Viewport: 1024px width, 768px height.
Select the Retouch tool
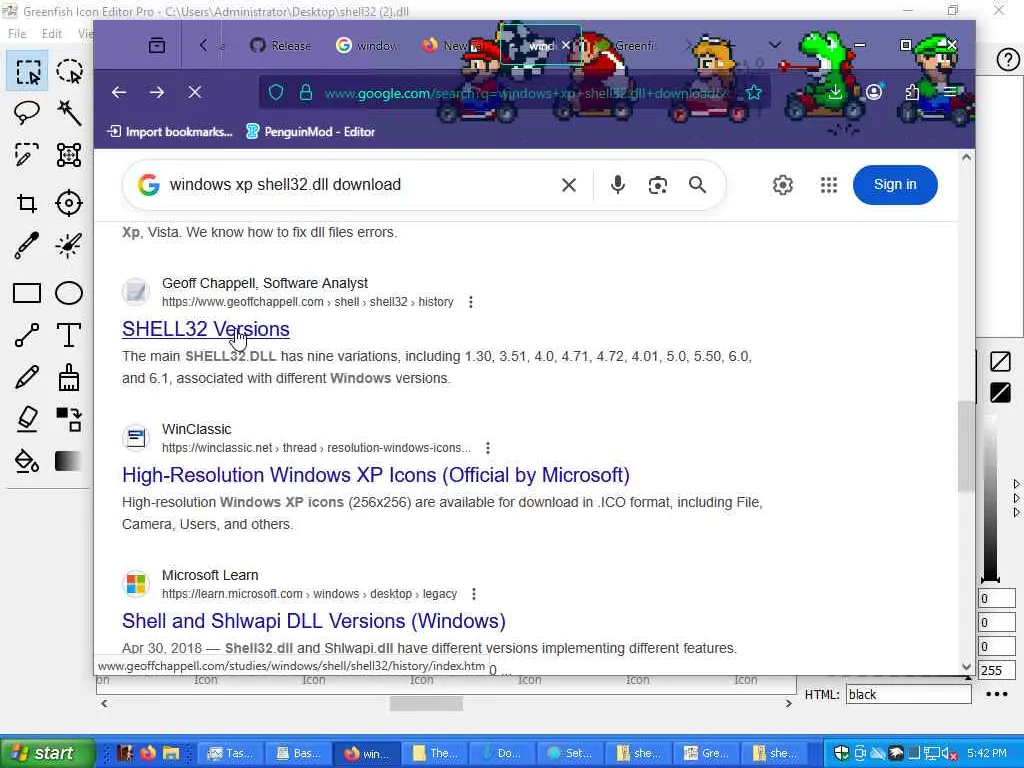click(x=69, y=245)
